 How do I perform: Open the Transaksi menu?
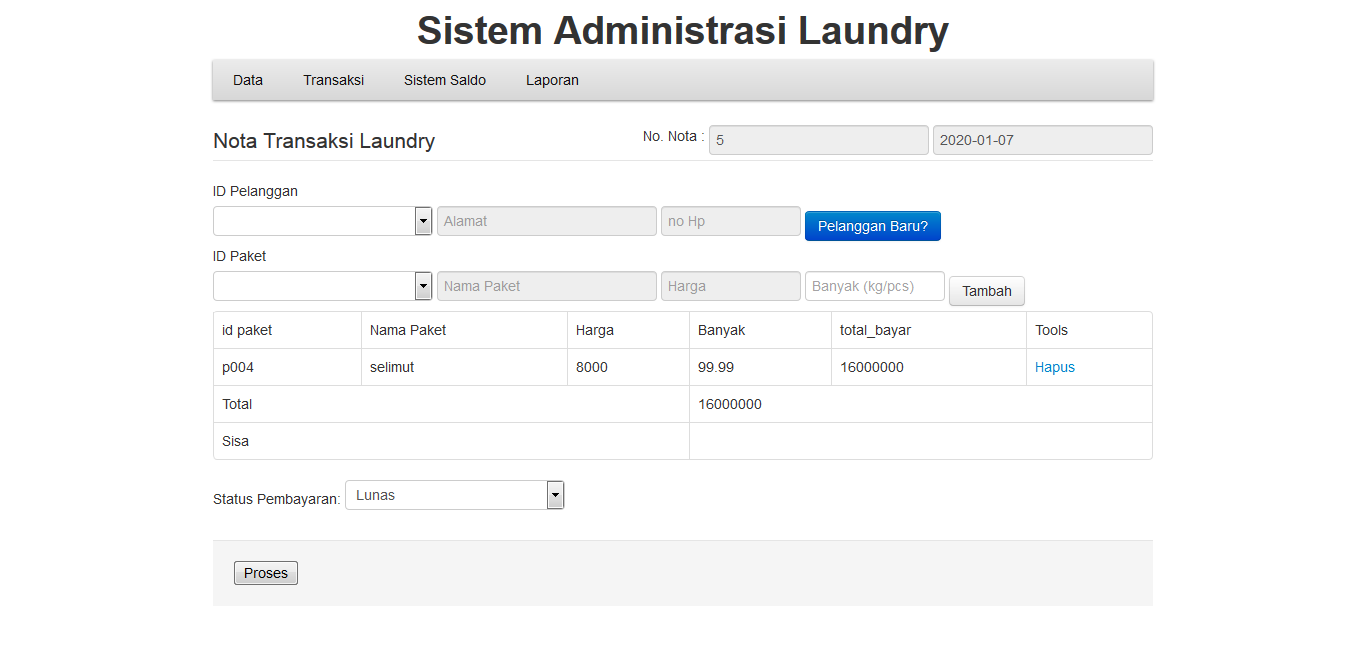tap(333, 80)
